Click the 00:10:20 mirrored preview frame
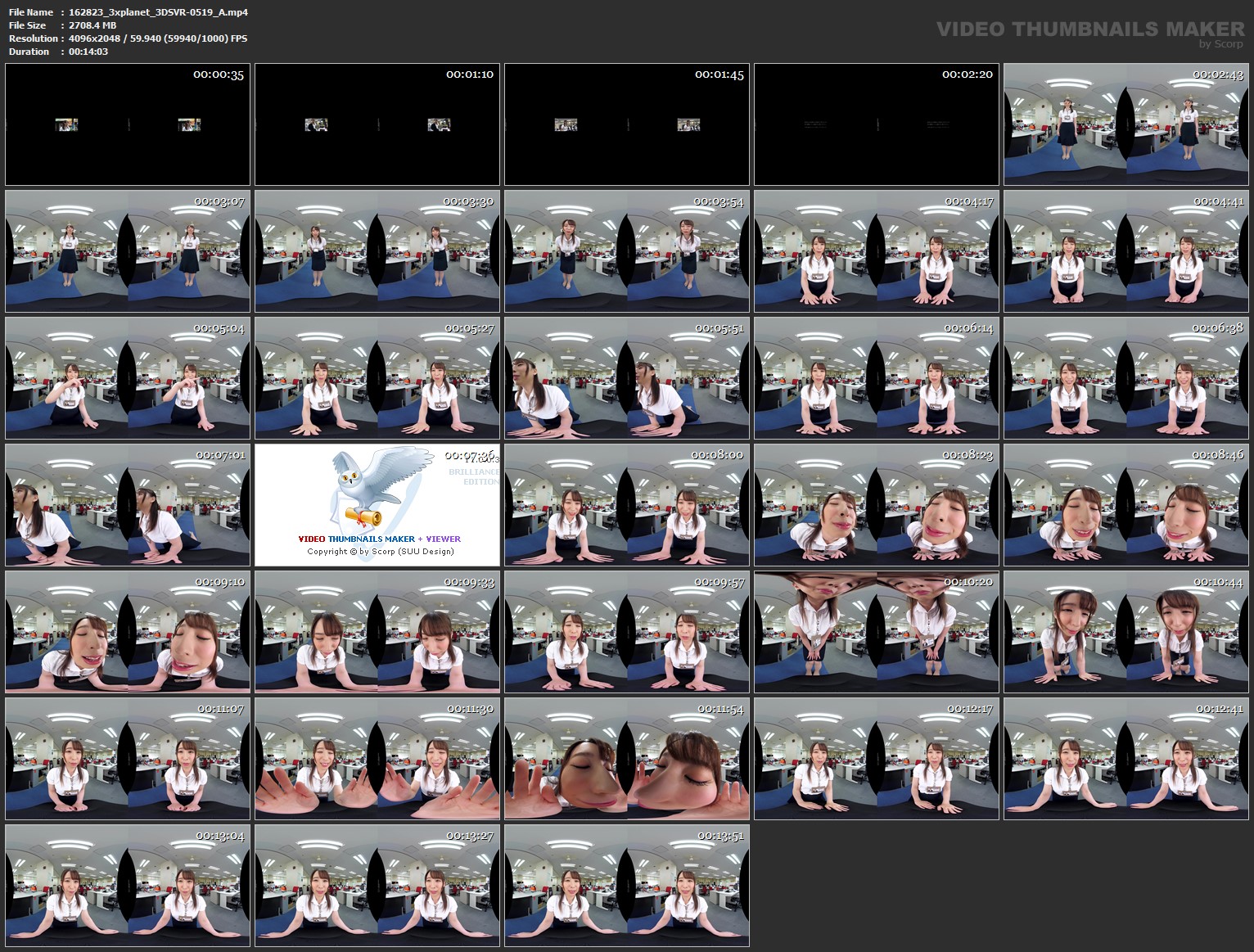The width and height of the screenshot is (1254, 952). pos(876,632)
